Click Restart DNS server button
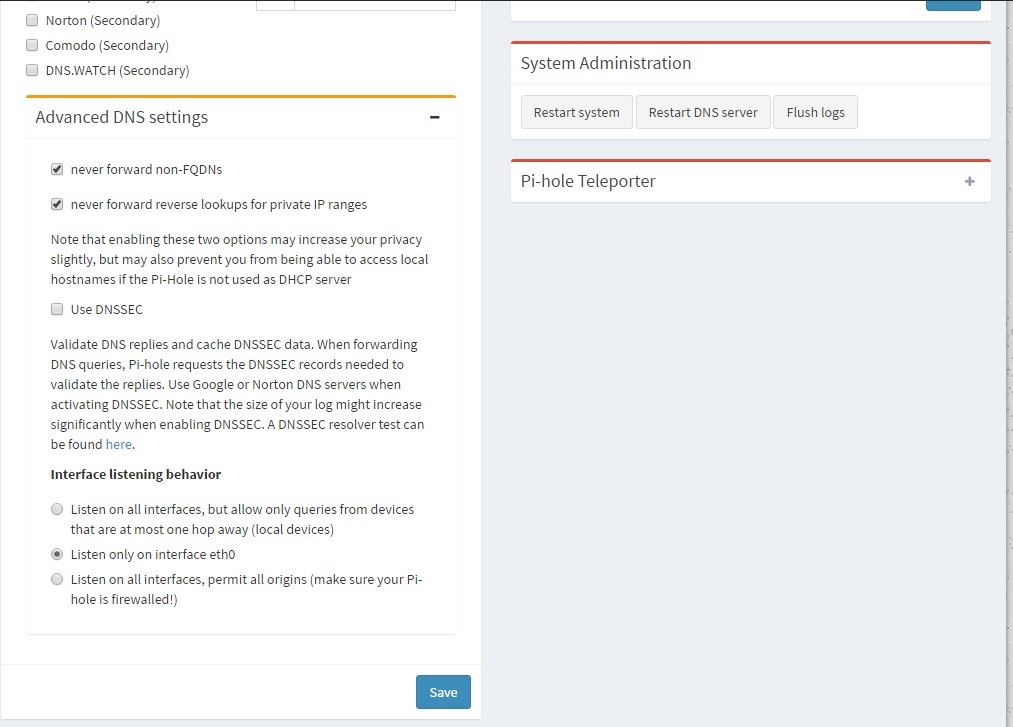Image resolution: width=1013 pixels, height=727 pixels. tap(703, 112)
